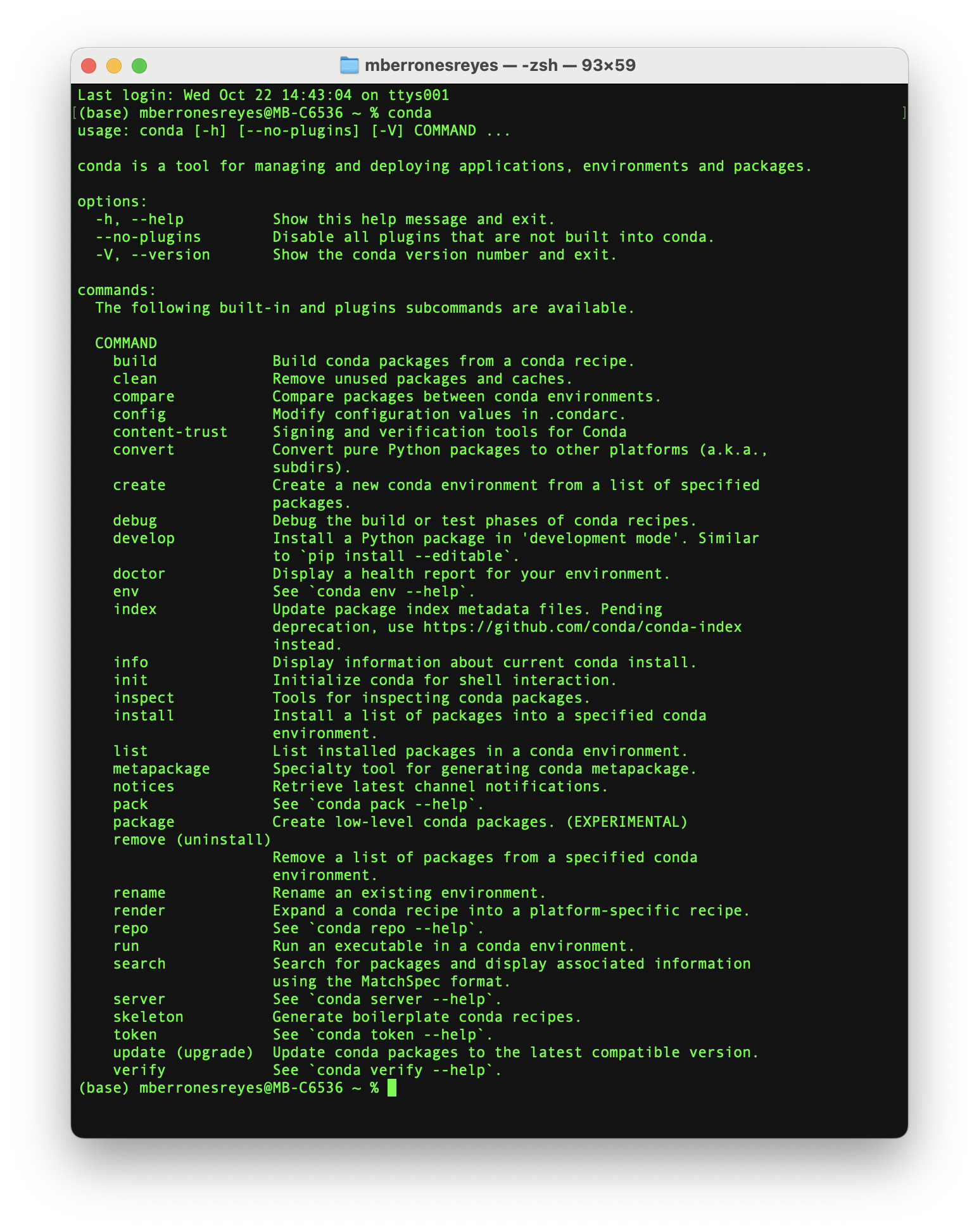
Task: Select the 'skeleton' command name
Action: pyautogui.click(x=148, y=1016)
